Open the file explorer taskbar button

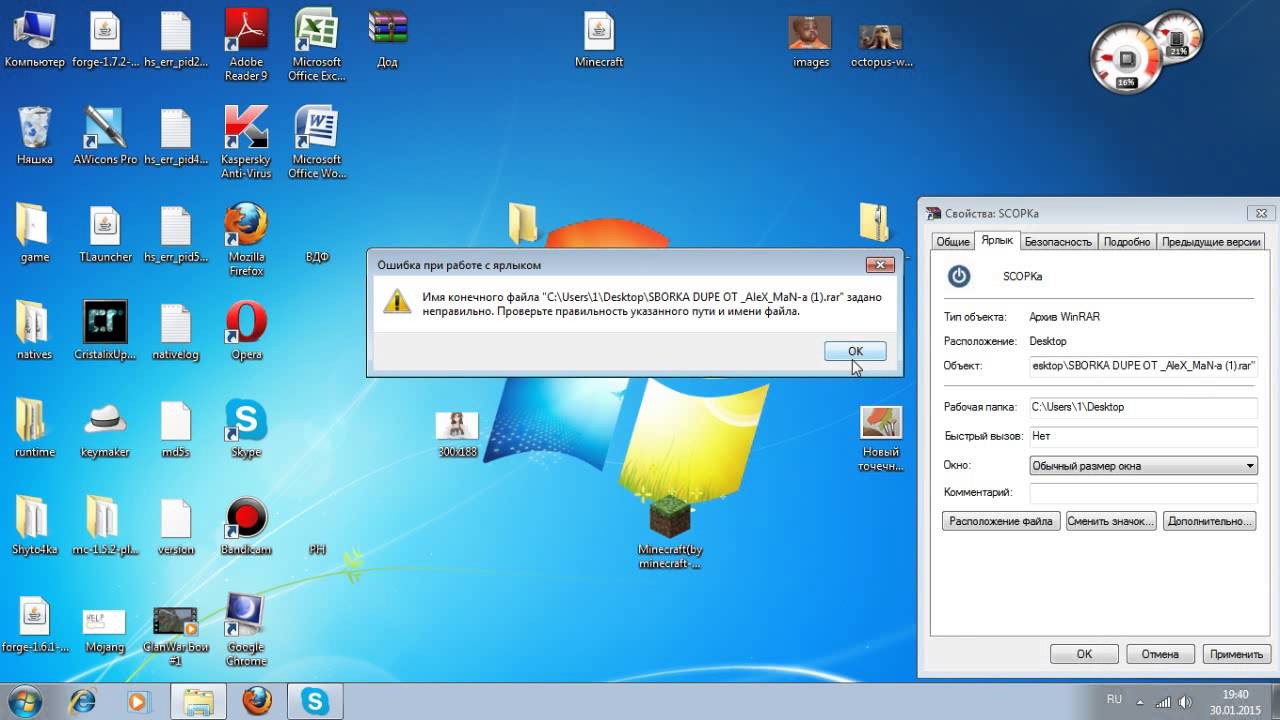199,701
